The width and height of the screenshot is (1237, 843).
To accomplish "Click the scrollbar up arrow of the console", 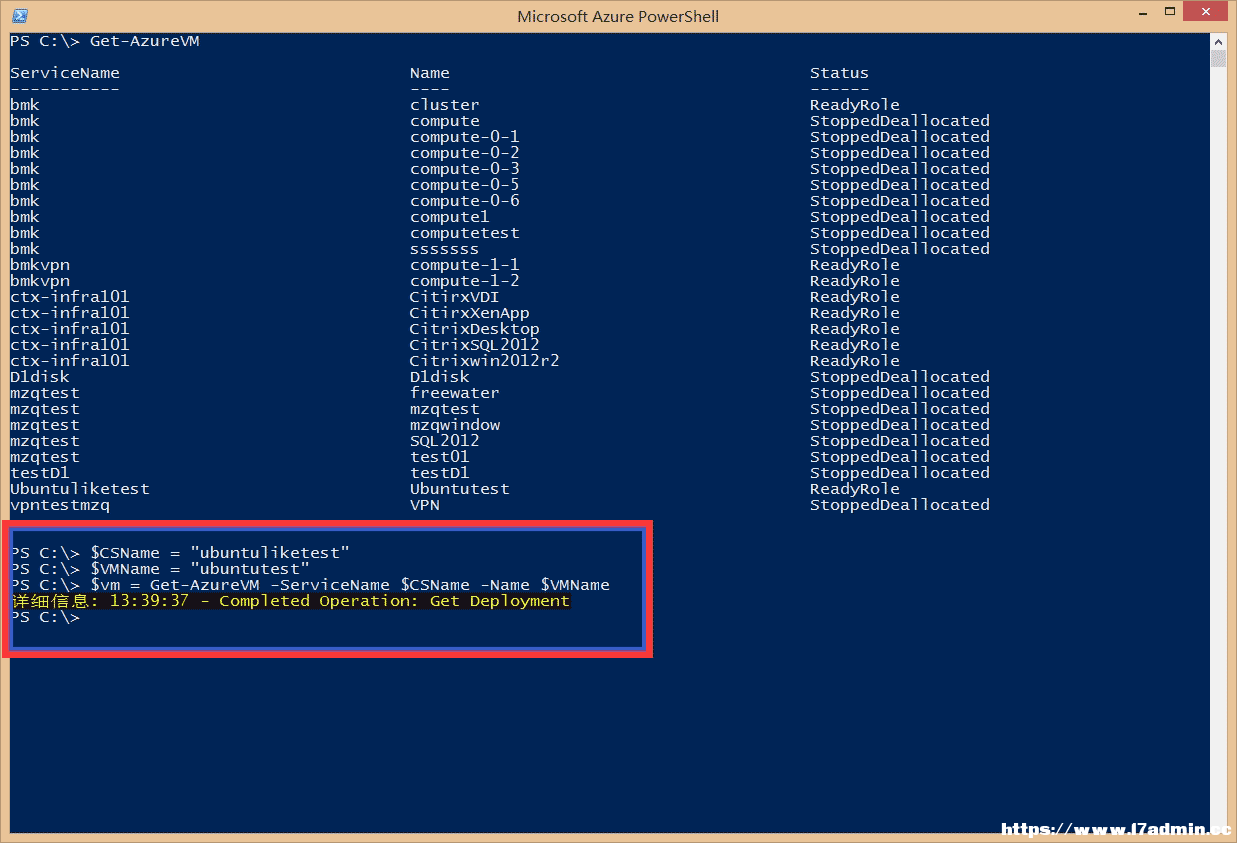I will pyautogui.click(x=1217, y=40).
